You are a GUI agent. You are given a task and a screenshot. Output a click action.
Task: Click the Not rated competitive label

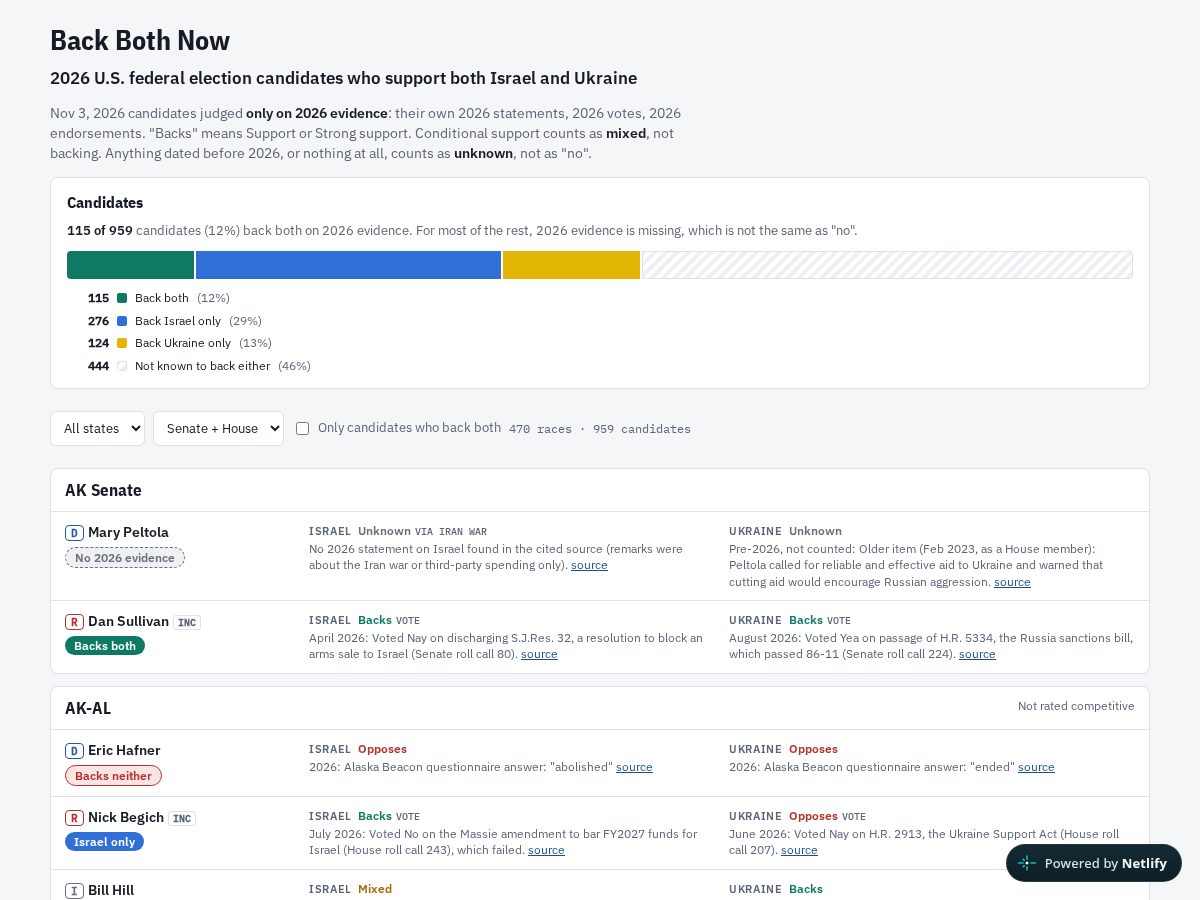1076,706
